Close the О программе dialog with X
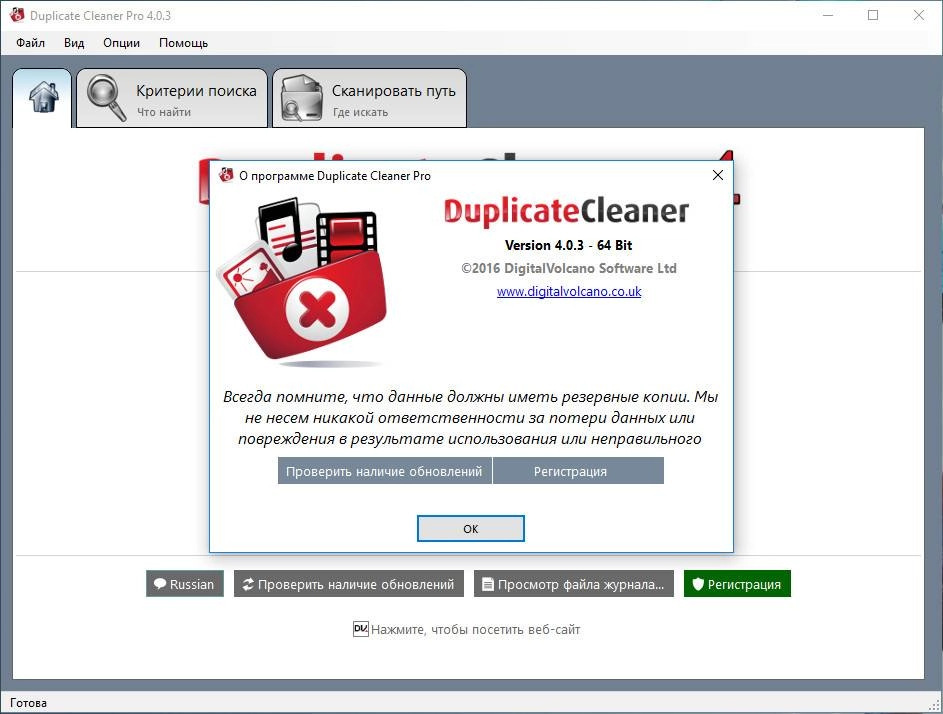 tap(717, 175)
